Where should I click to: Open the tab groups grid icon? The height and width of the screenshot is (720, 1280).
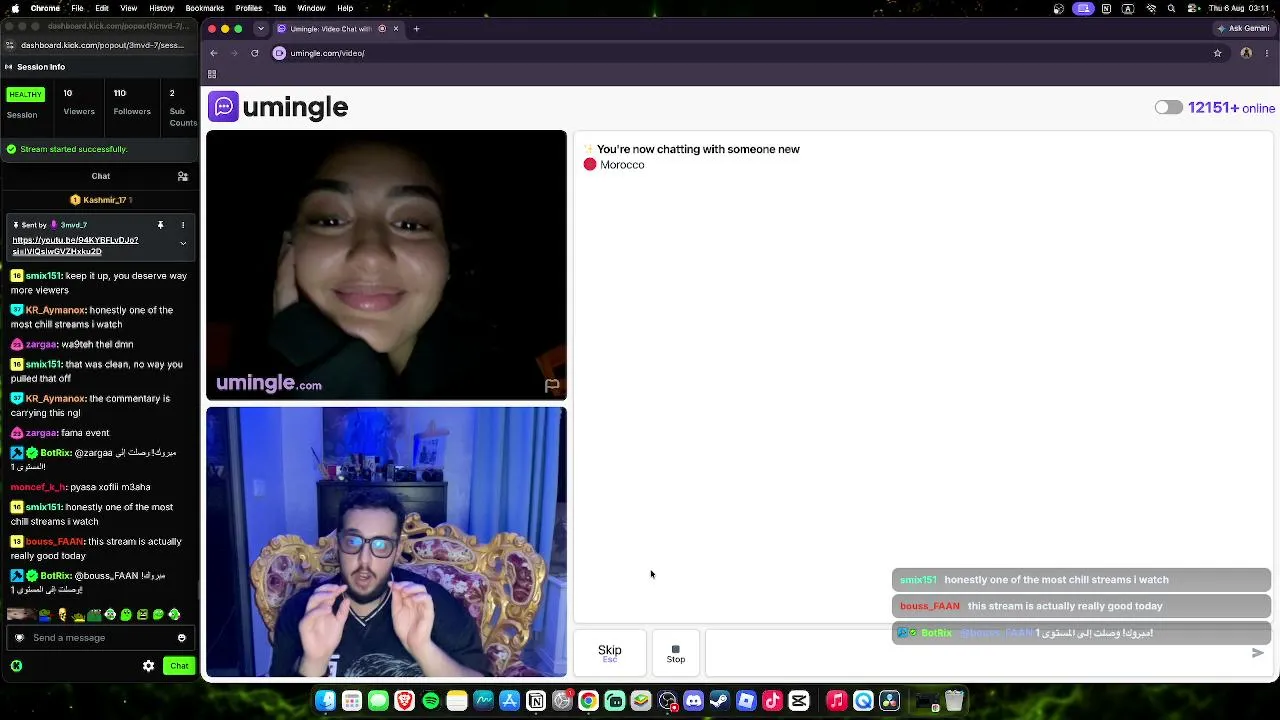point(212,74)
